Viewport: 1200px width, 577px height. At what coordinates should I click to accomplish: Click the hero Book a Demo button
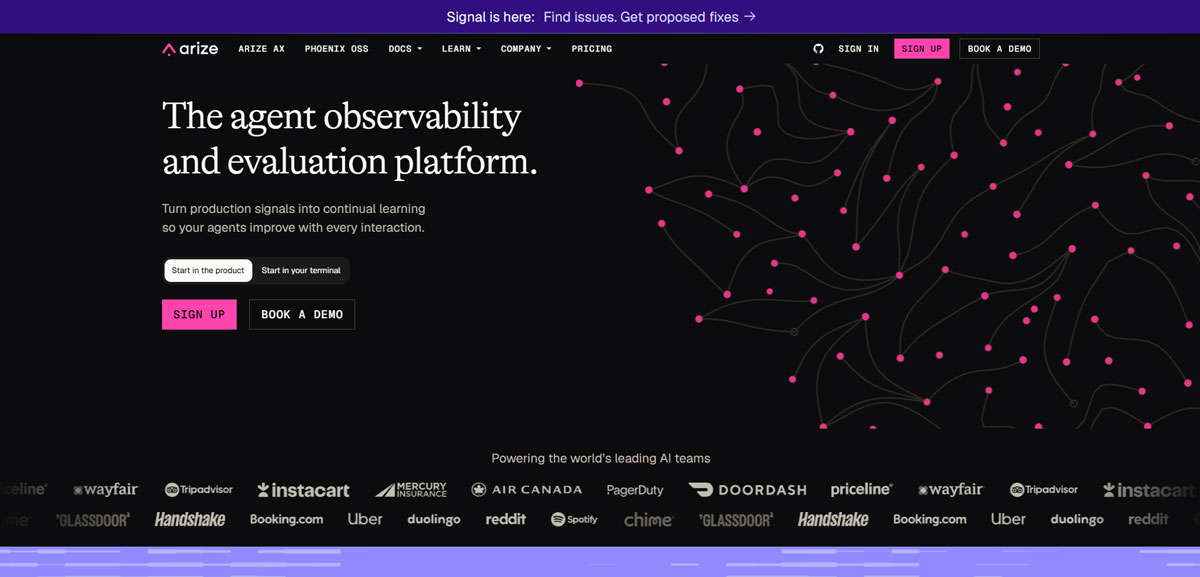coord(302,314)
